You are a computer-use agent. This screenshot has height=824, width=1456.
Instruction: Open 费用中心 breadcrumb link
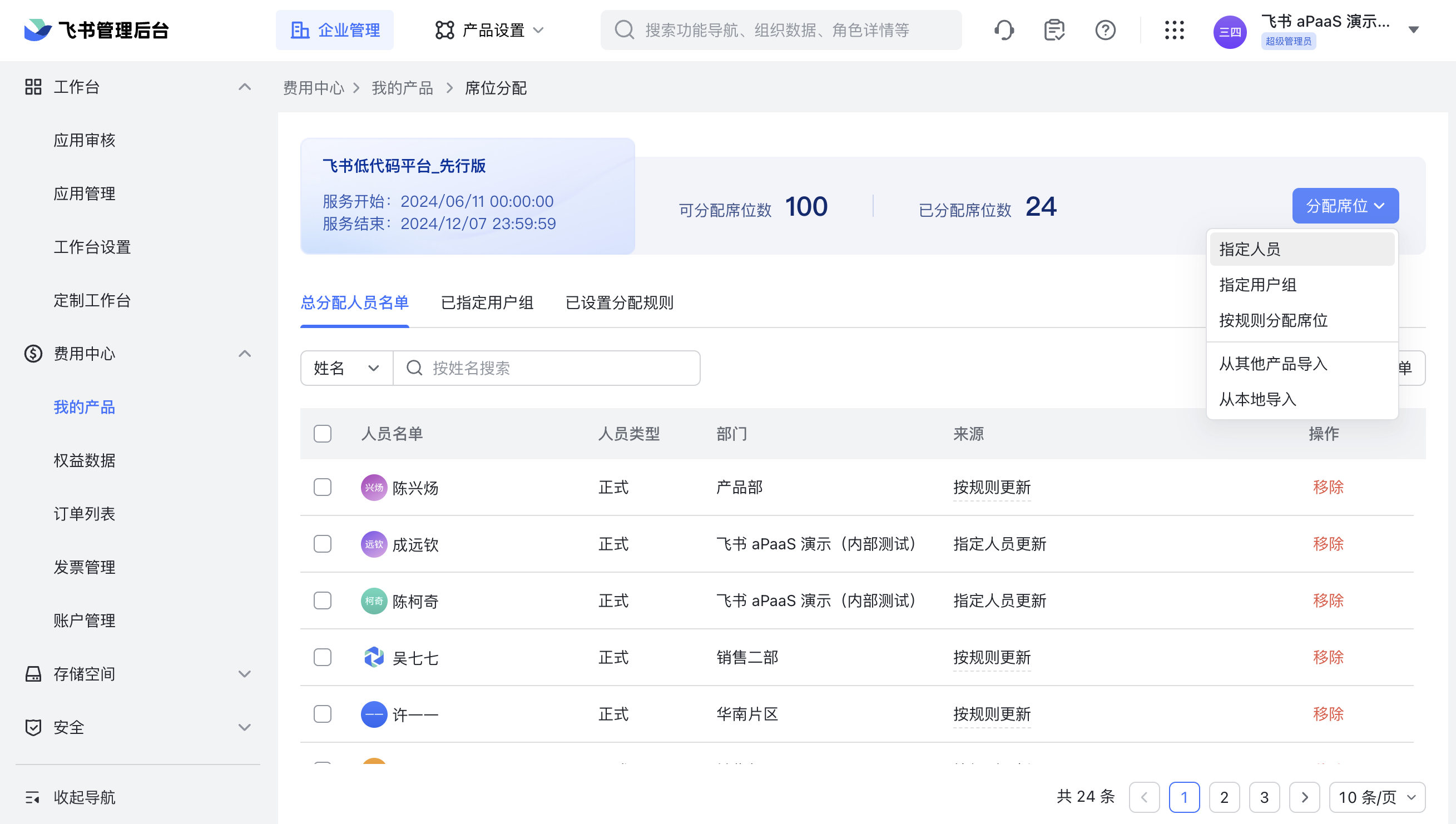coord(314,88)
